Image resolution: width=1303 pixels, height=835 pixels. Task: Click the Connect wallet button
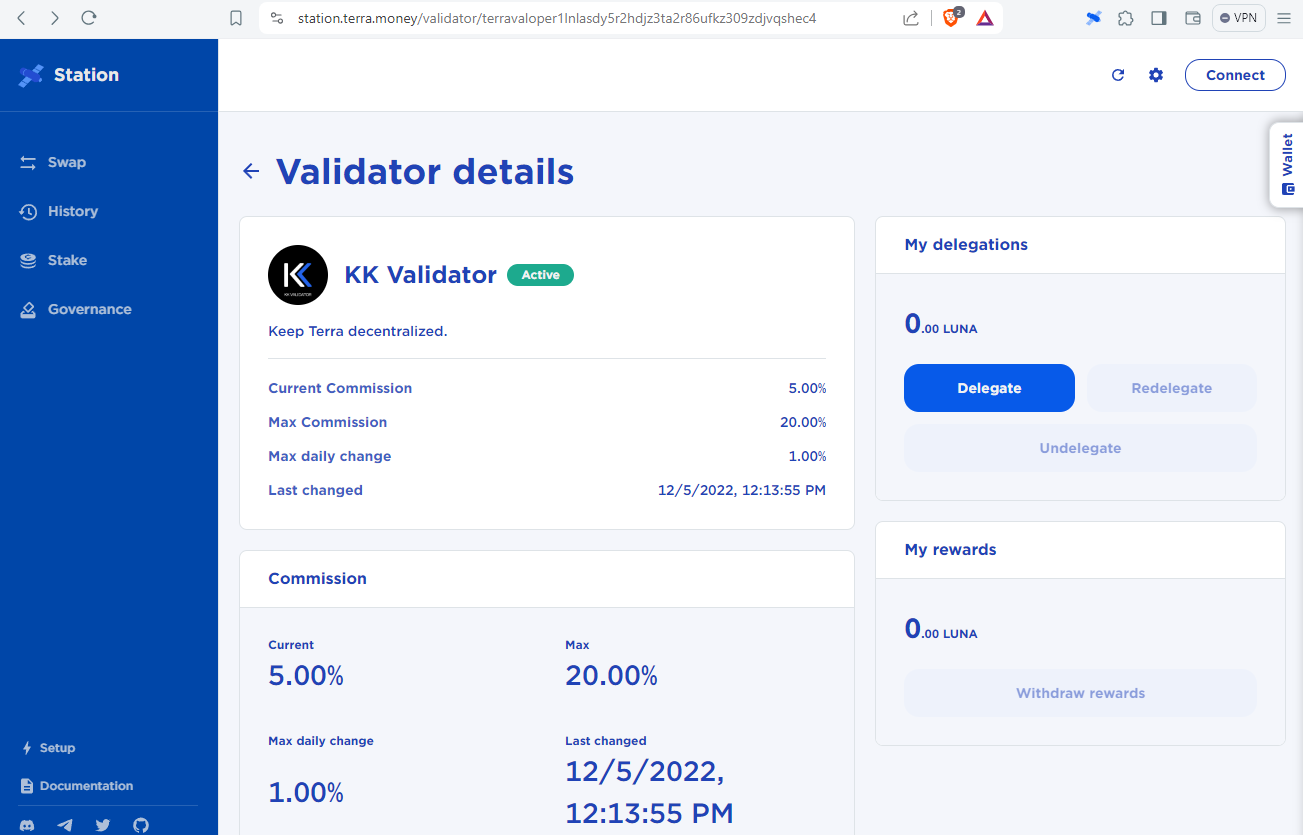[1235, 75]
